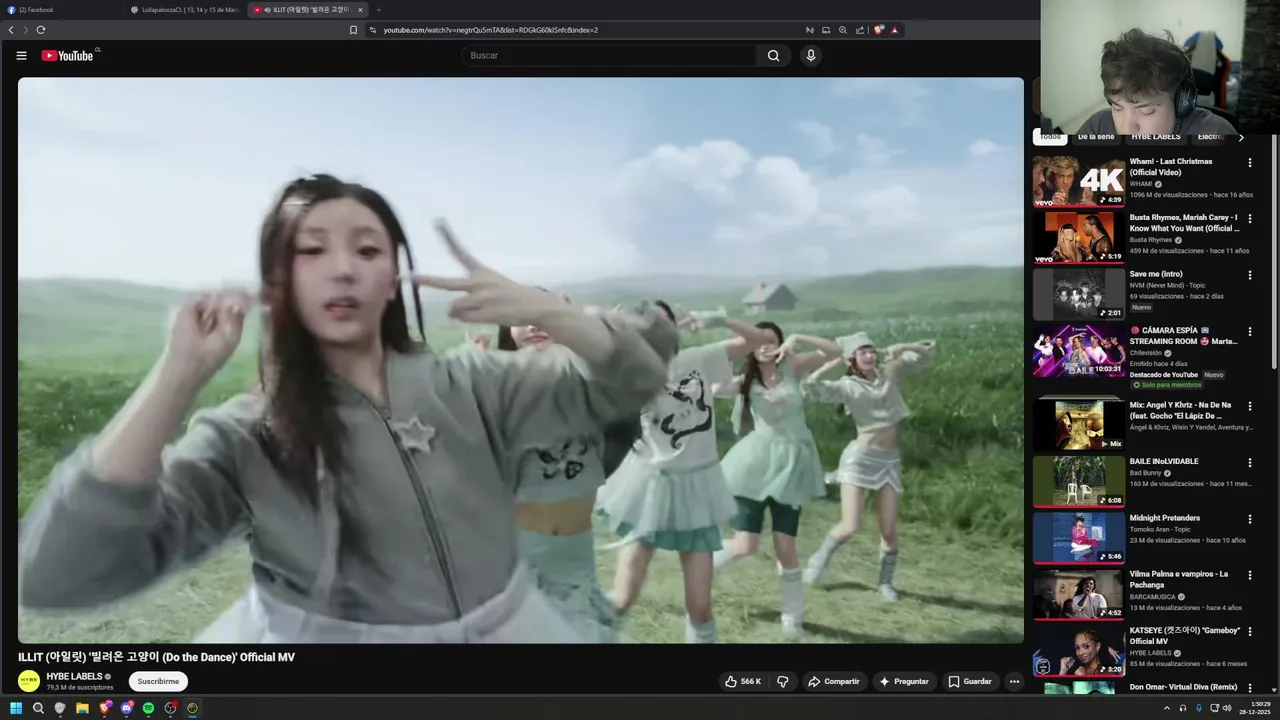Save video with Guardar button
The height and width of the screenshot is (720, 1280).
(970, 681)
